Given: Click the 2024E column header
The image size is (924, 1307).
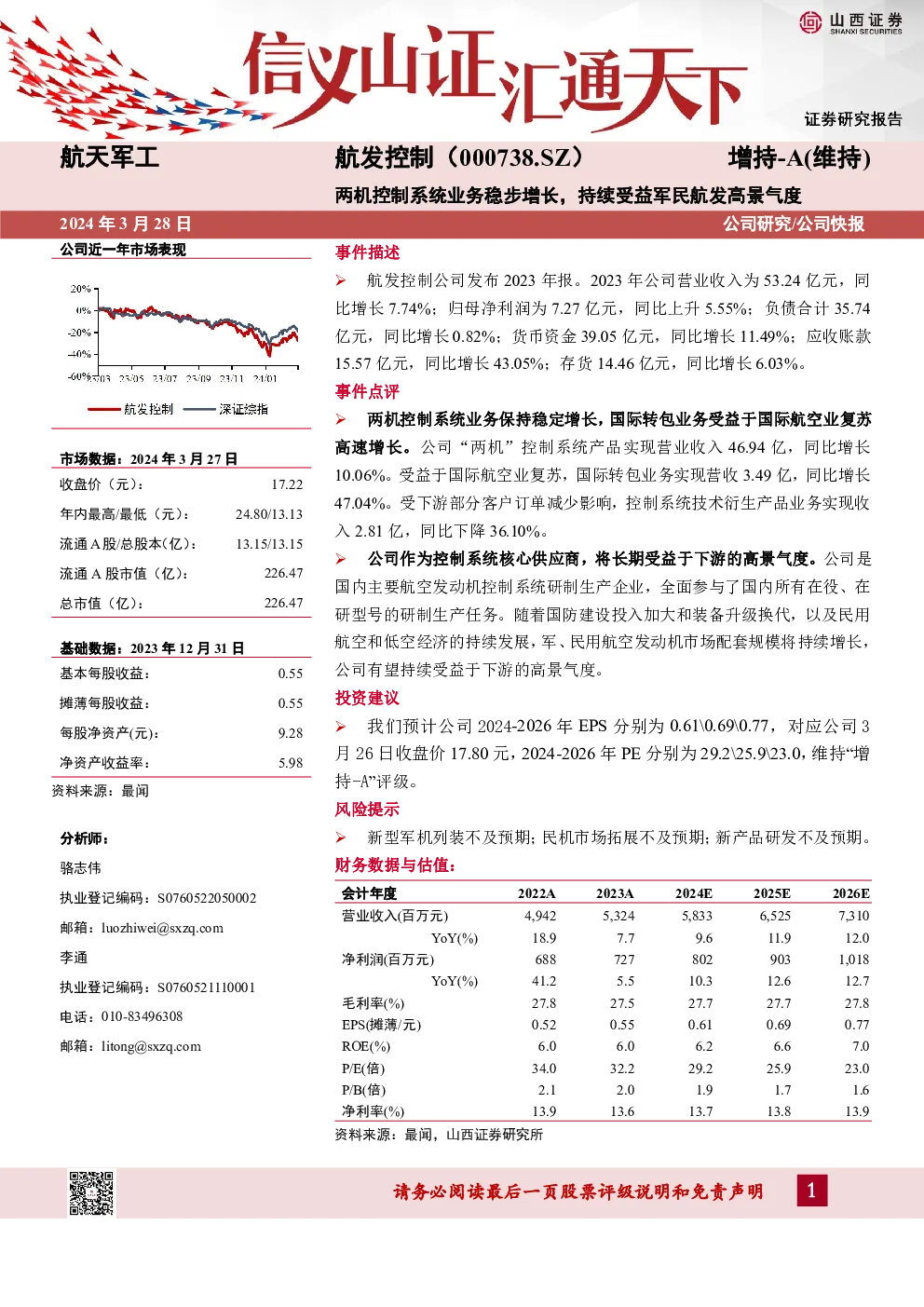Looking at the screenshot, I should click(x=694, y=893).
